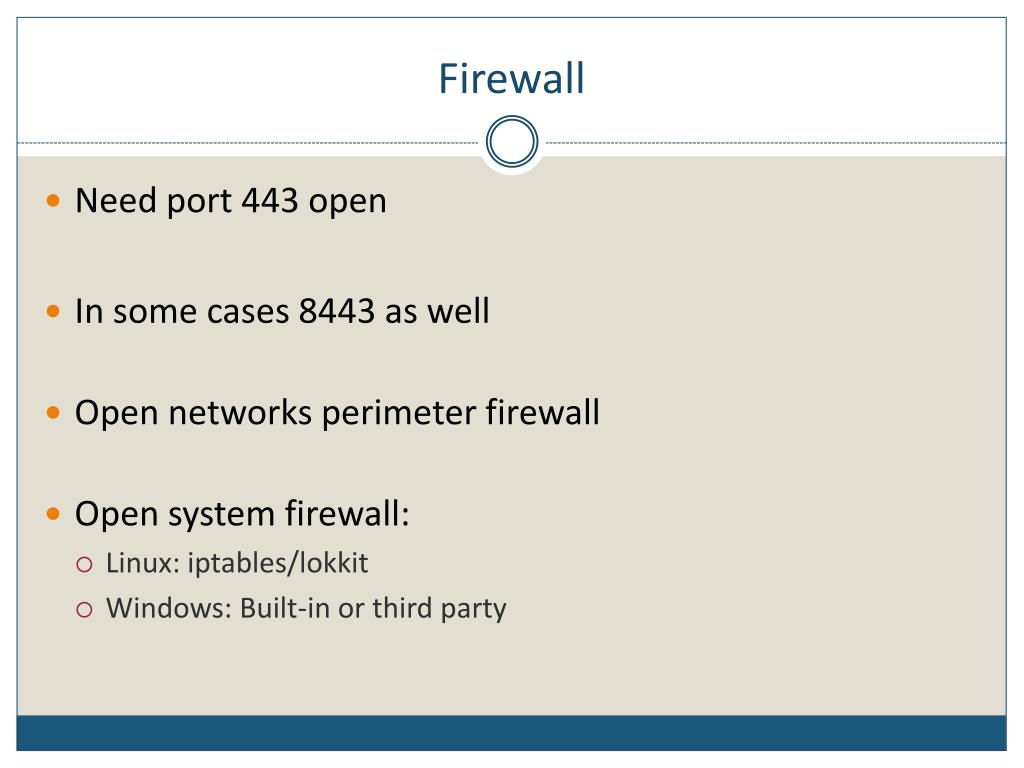Click the dashed line left of the circle

tap(248, 142)
